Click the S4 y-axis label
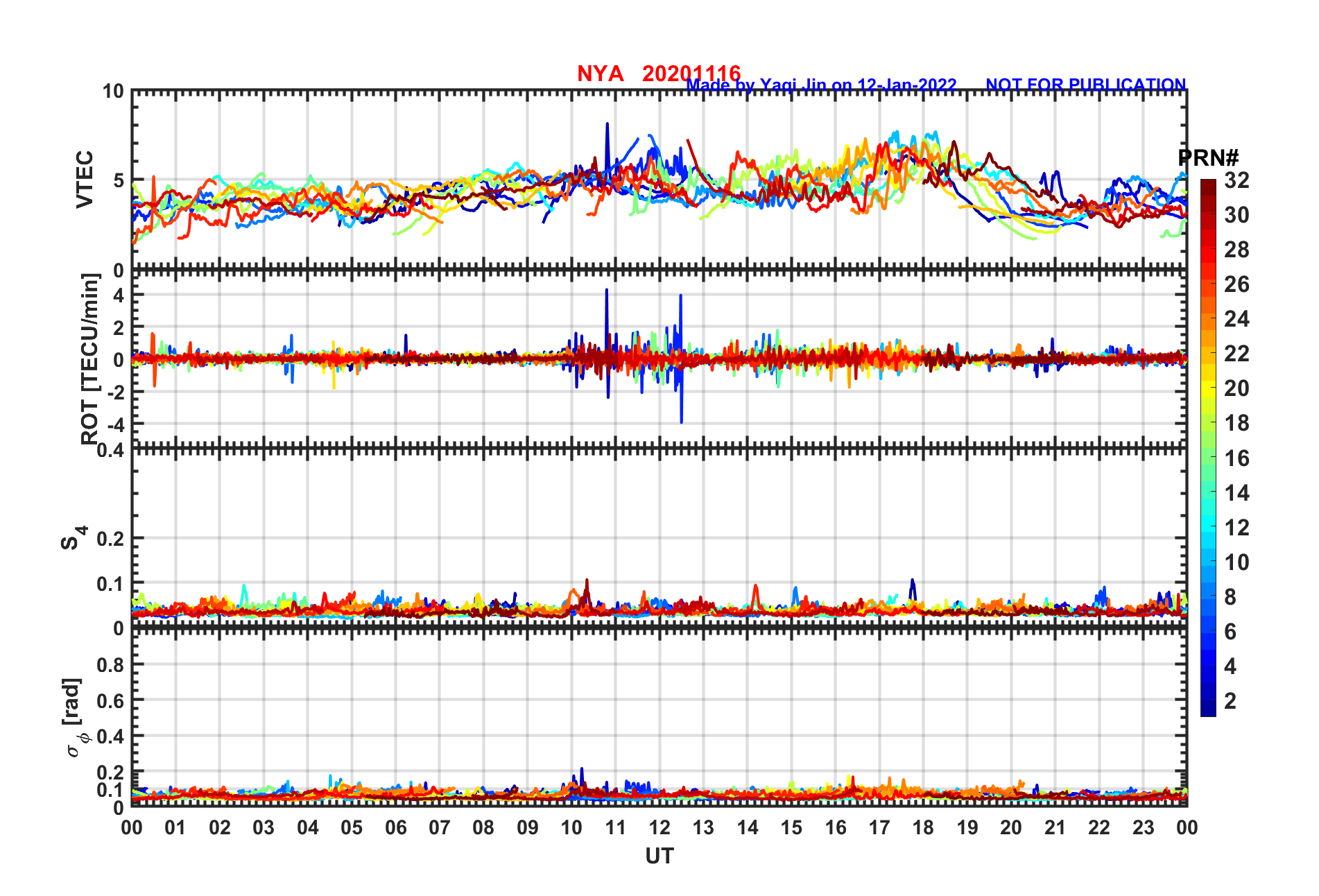1319x896 pixels. 74,538
